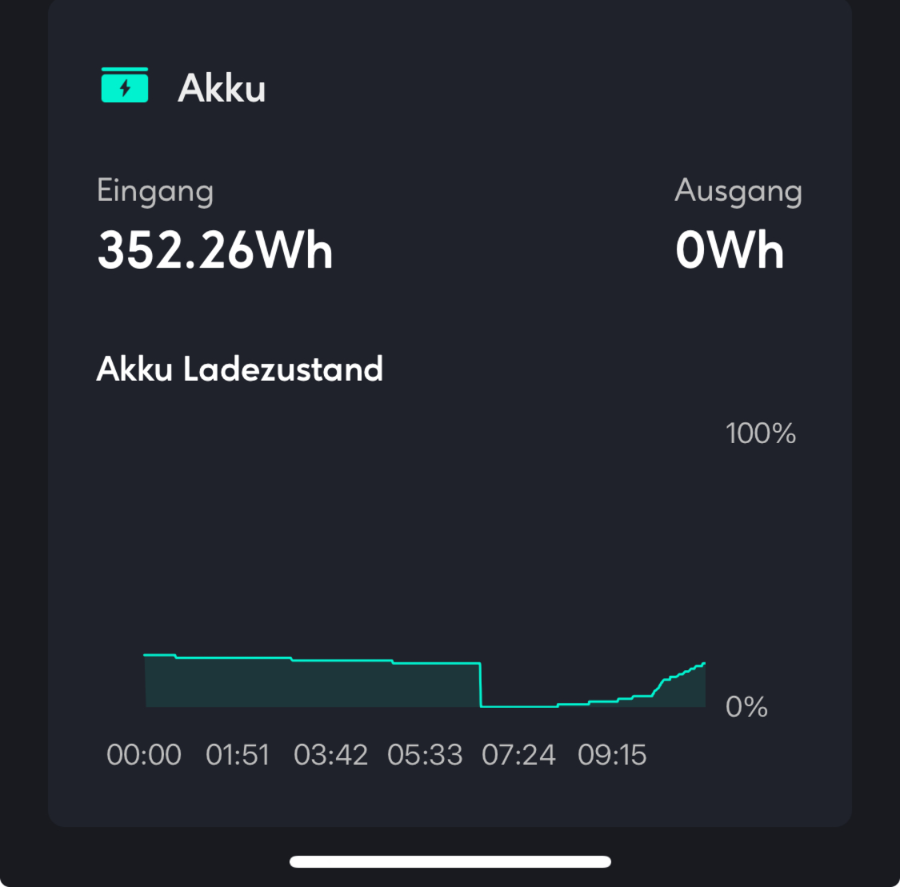This screenshot has height=887, width=900.
Task: Tap the endpoint dot of the charge curve
Action: point(704,664)
